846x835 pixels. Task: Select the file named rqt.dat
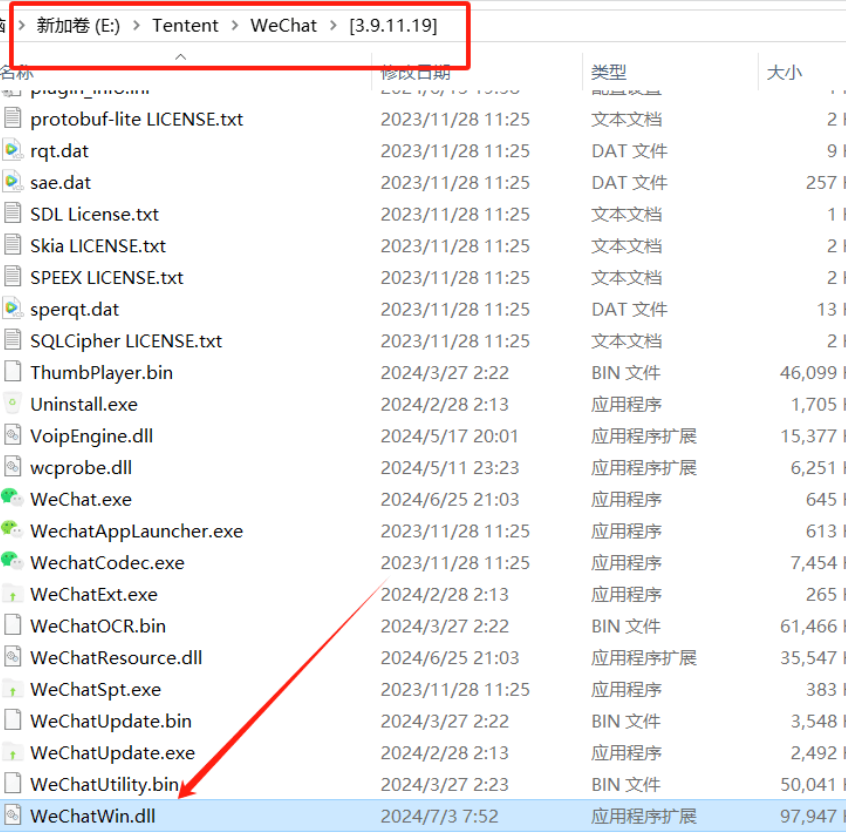tap(59, 150)
